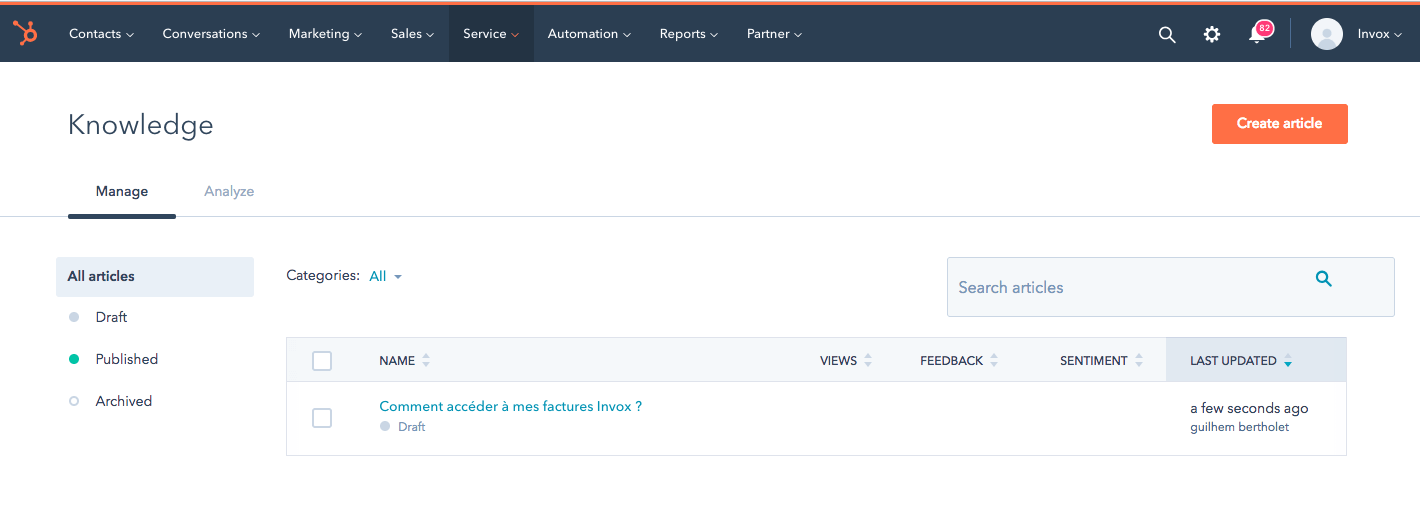Expand the Invox account dropdown
This screenshot has width=1420, height=515.
pos(1379,34)
